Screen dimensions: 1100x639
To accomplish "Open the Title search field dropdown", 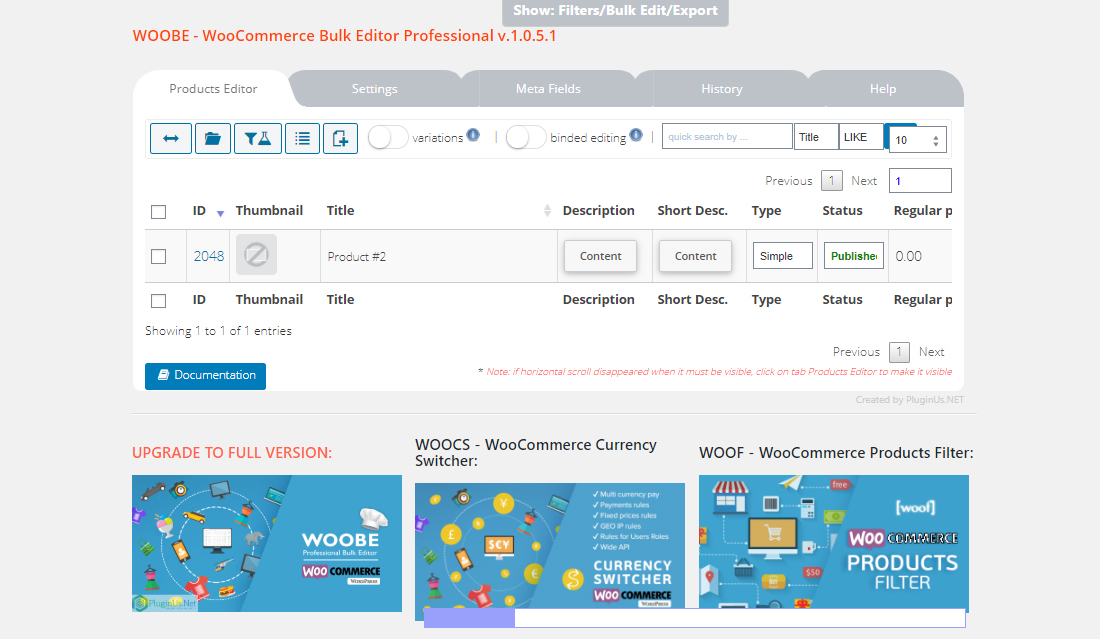I will point(816,137).
